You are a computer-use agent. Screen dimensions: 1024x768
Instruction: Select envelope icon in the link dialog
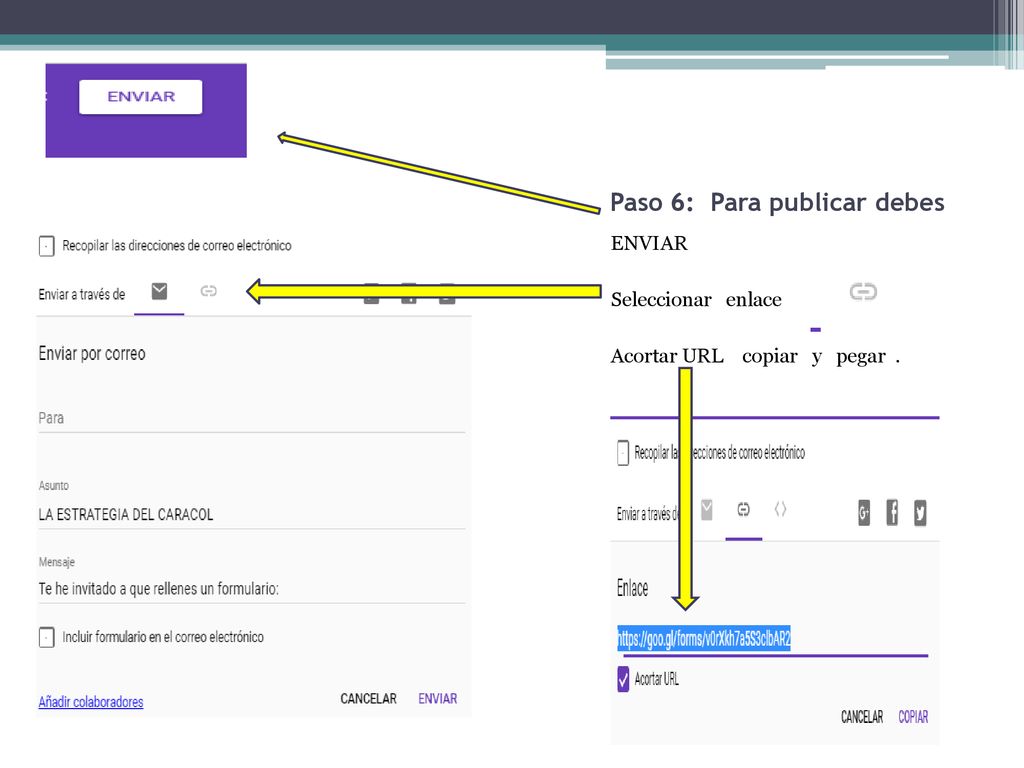click(707, 509)
